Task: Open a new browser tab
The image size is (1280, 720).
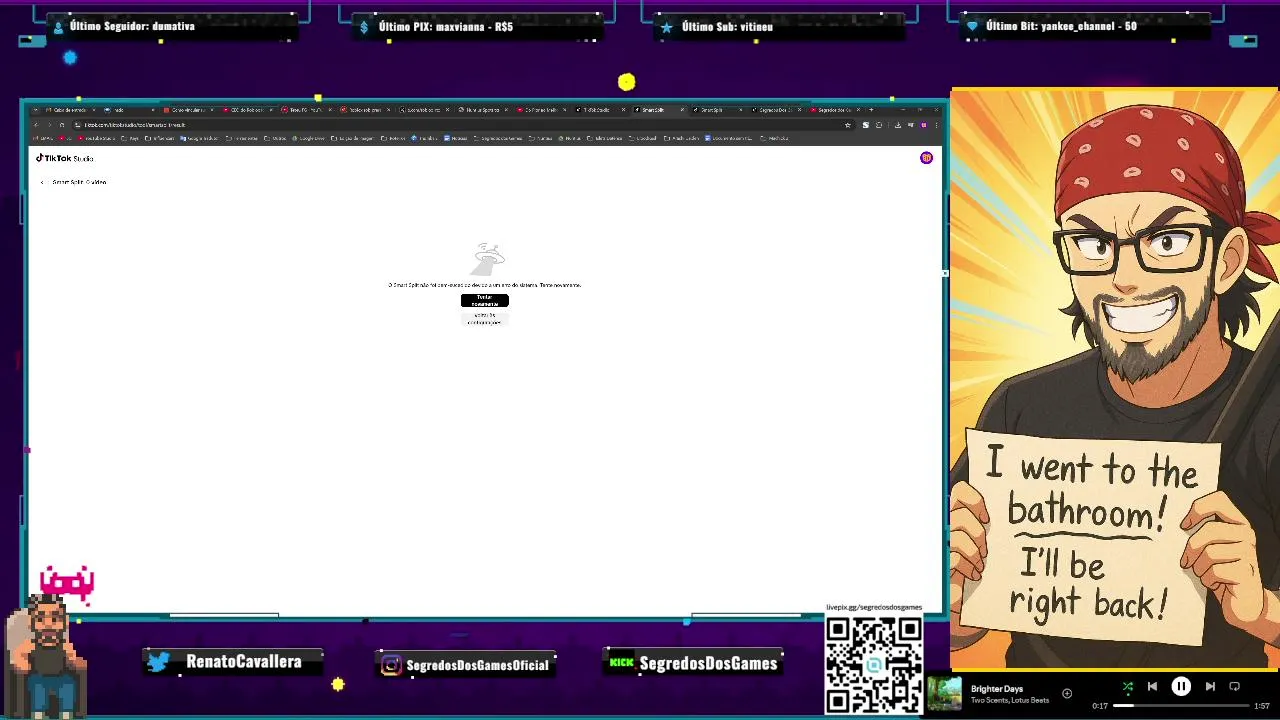Action: pos(871,110)
